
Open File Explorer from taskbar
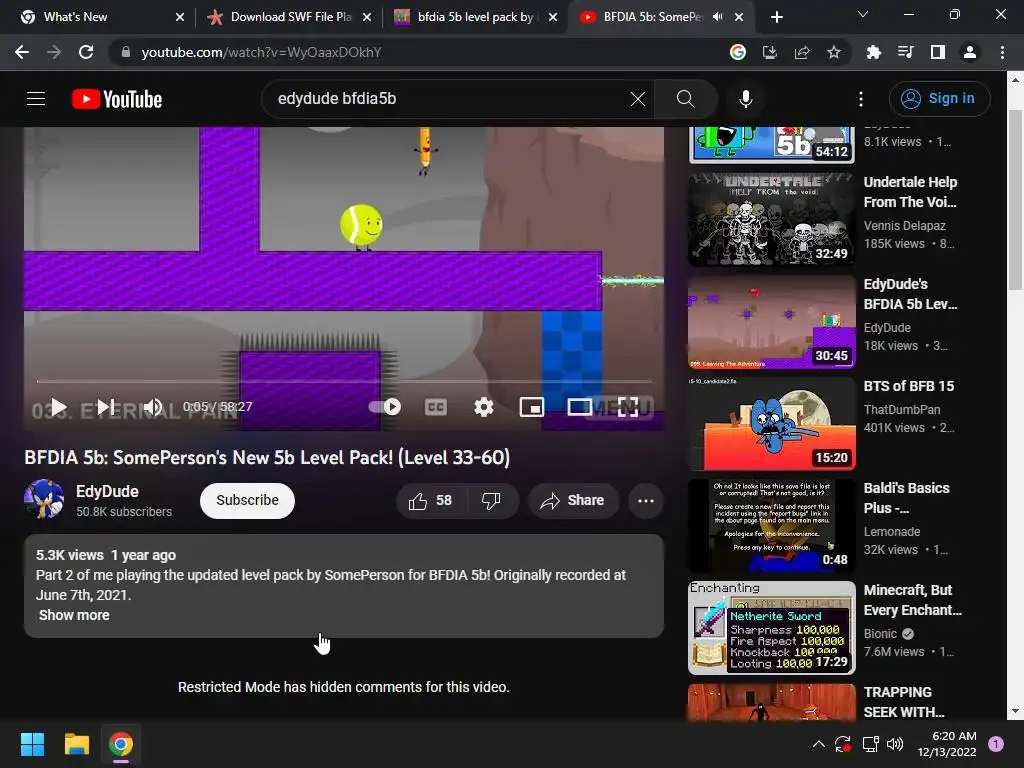tap(76, 744)
